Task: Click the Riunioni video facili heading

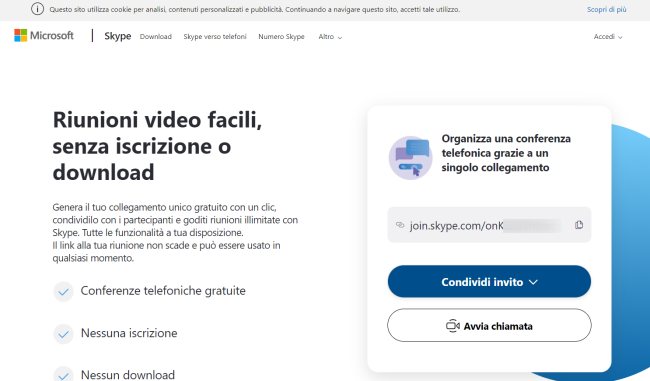Action: [x=158, y=146]
